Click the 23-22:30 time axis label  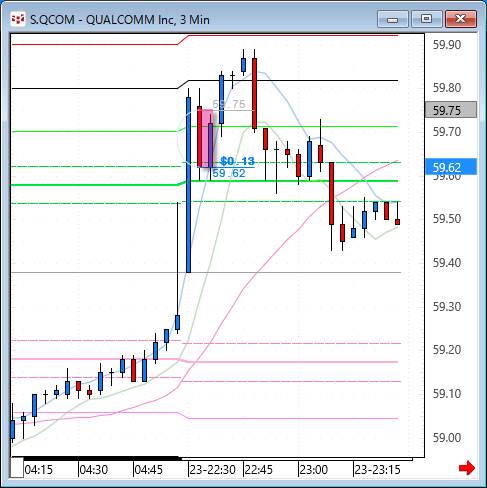click(212, 470)
